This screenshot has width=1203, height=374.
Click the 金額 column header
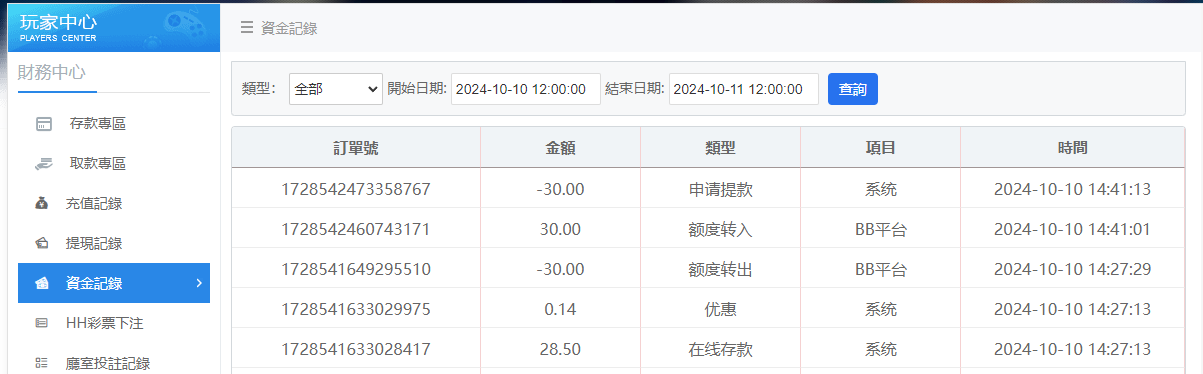tap(560, 147)
